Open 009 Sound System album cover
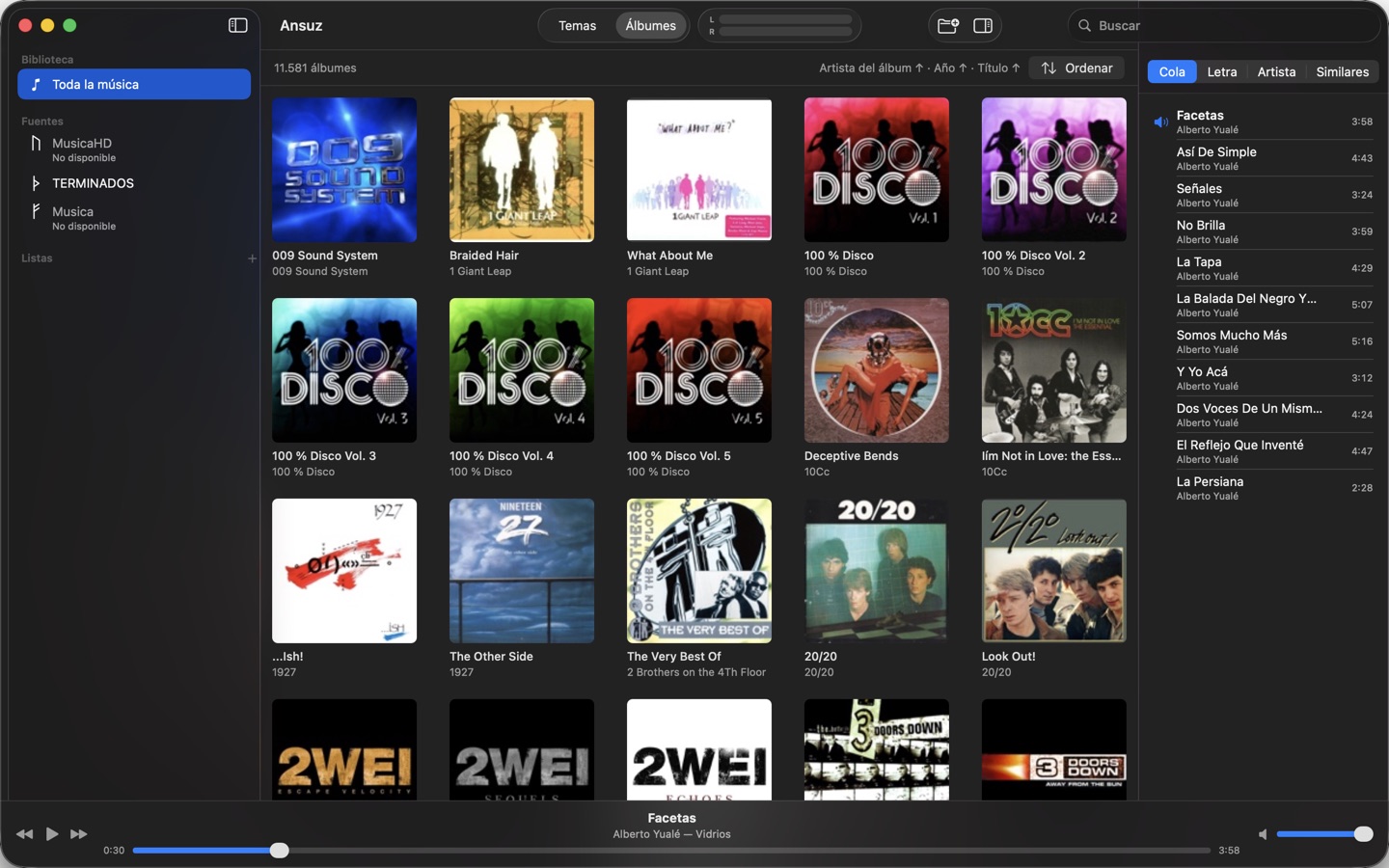The image size is (1389, 868). coord(344,170)
